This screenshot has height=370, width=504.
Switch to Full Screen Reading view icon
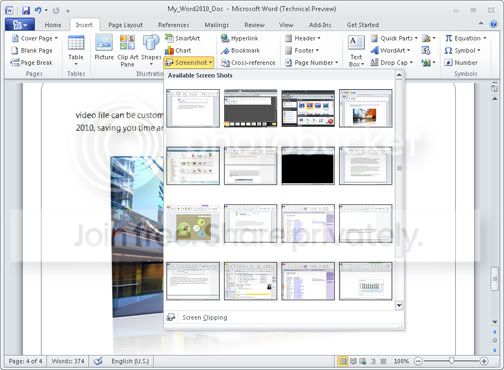click(x=353, y=361)
